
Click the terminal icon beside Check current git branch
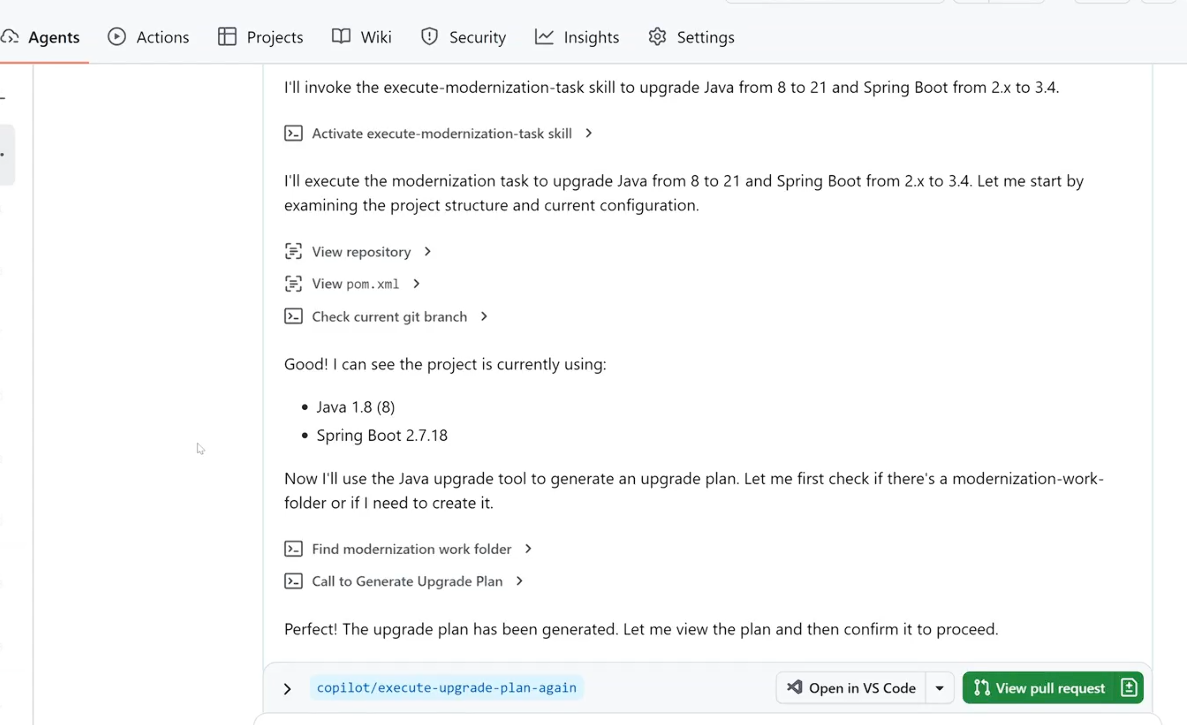point(293,316)
